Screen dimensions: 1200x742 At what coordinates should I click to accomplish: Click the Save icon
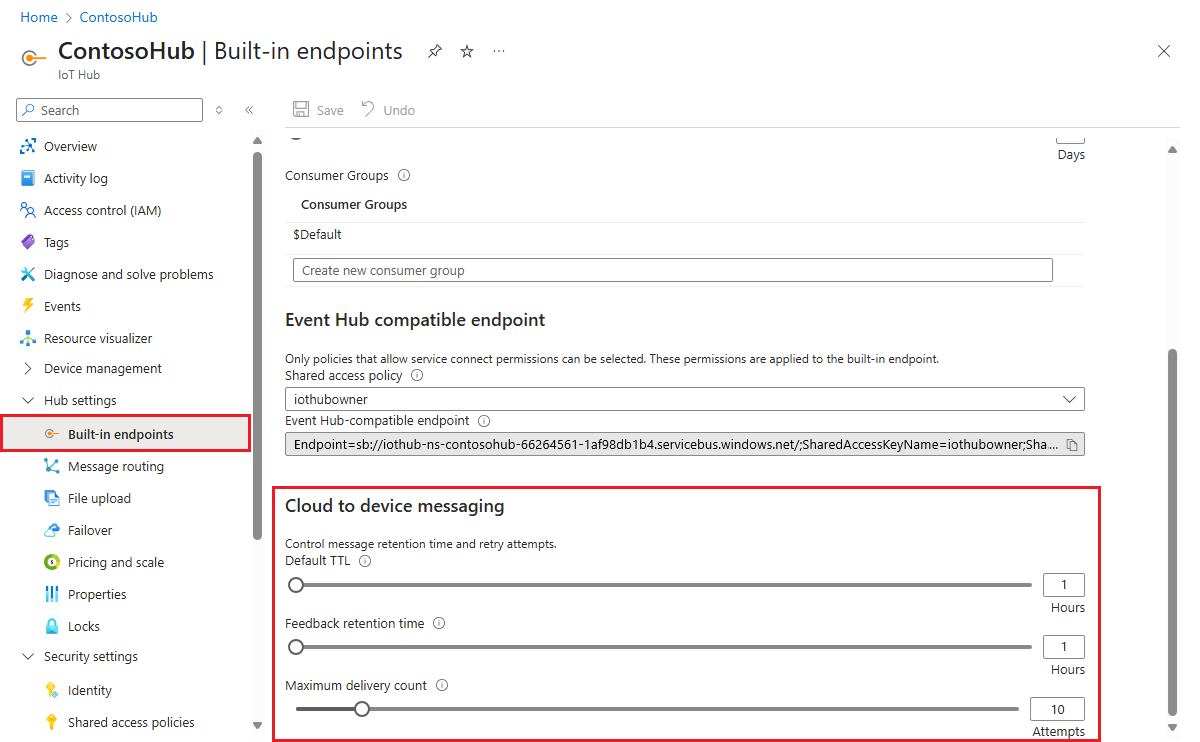tap(317, 109)
